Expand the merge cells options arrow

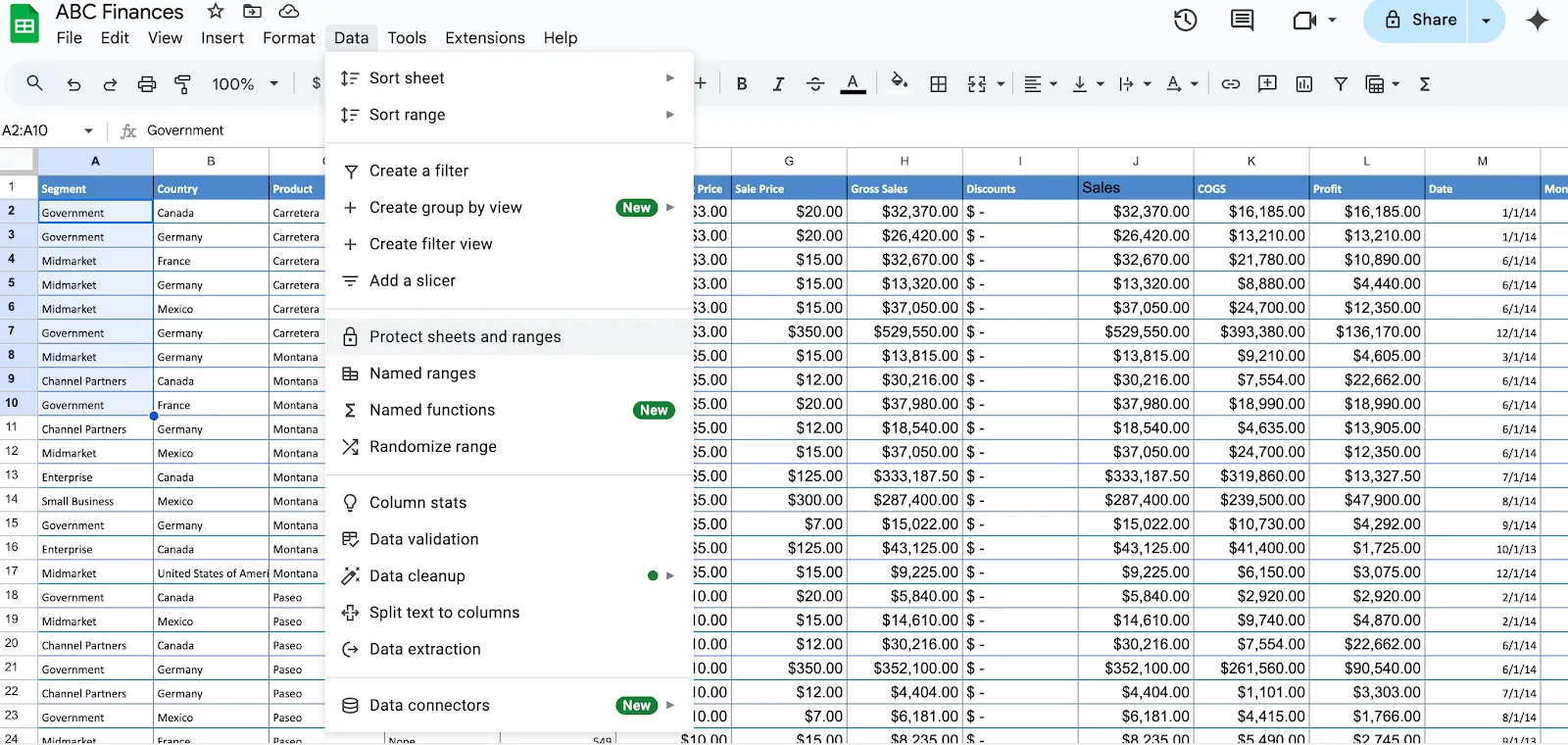(x=1001, y=84)
